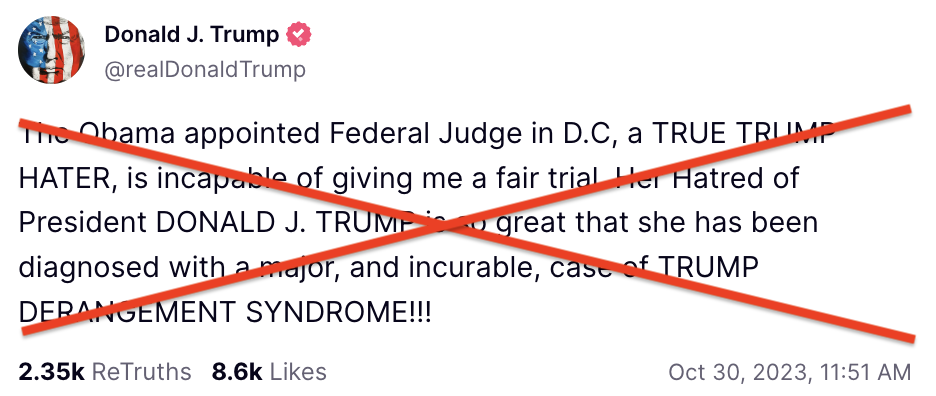Open the Oct 30, 2023 date
The width and height of the screenshot is (936, 396).
click(740, 372)
